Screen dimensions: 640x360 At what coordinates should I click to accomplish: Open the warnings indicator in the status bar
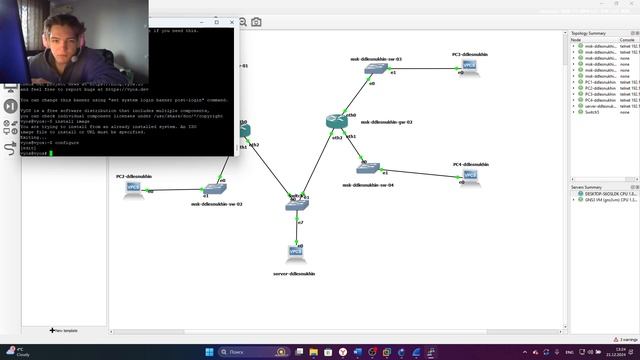(x=626, y=340)
